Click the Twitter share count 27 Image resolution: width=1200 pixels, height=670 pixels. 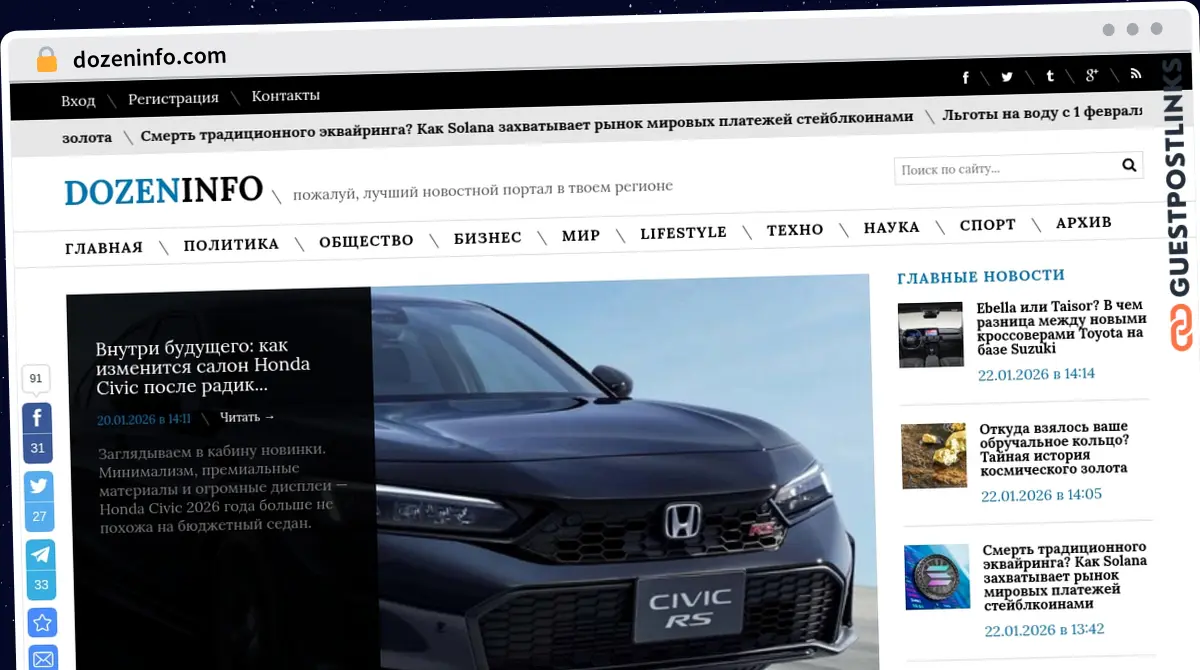coord(38,516)
